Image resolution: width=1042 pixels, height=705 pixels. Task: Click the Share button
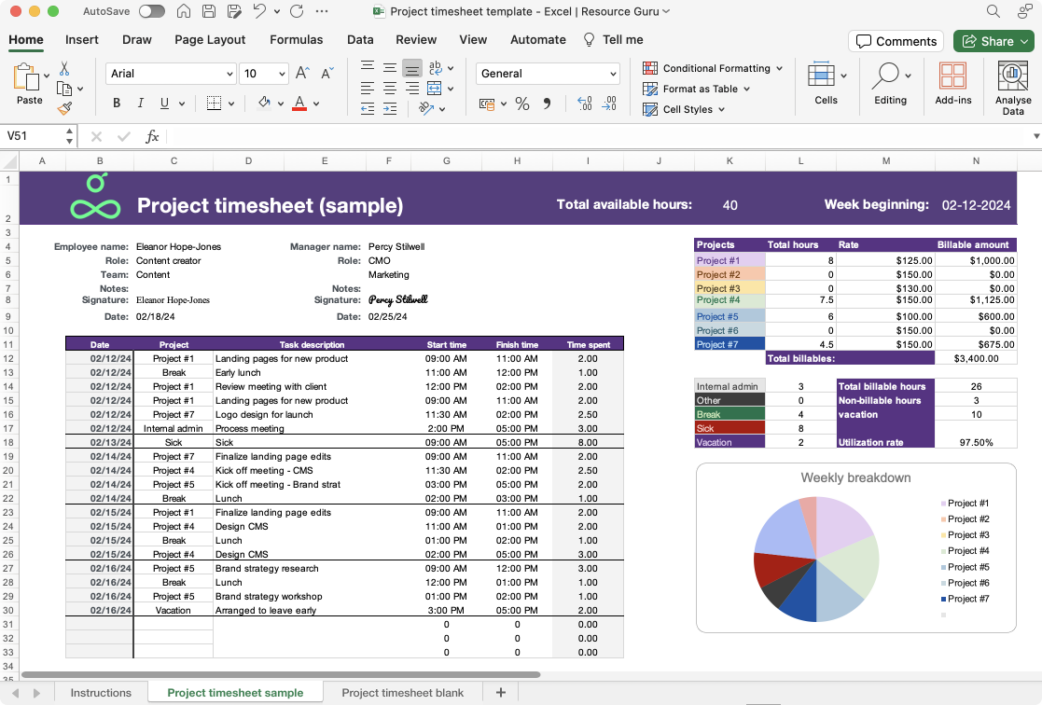pyautogui.click(x=994, y=40)
